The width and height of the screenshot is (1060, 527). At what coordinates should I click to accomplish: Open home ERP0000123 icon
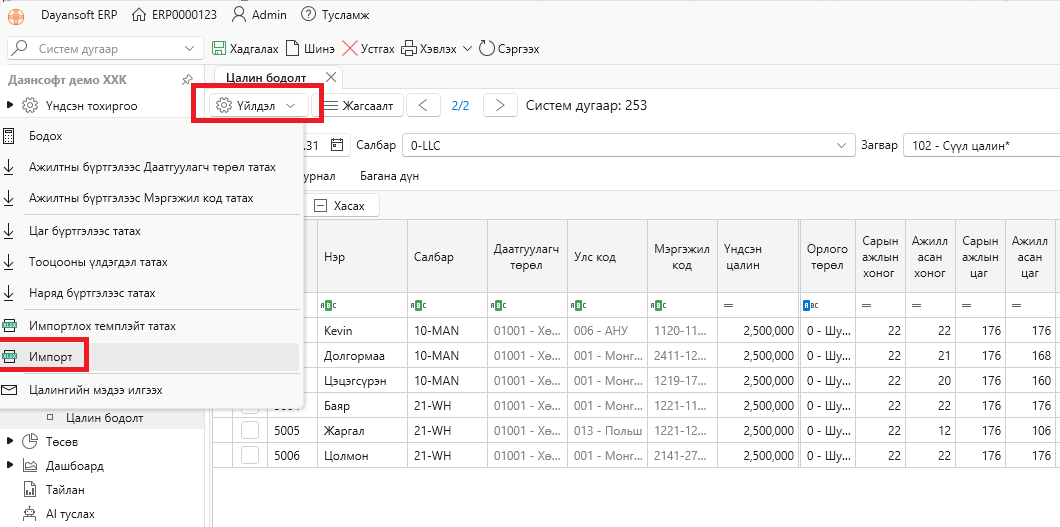[x=139, y=14]
